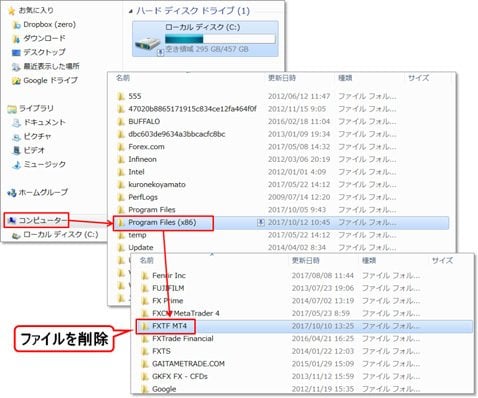Screen dimensions: 478x398
Task: Click date 2016/04/21 16:25 cell
Action: point(323,339)
